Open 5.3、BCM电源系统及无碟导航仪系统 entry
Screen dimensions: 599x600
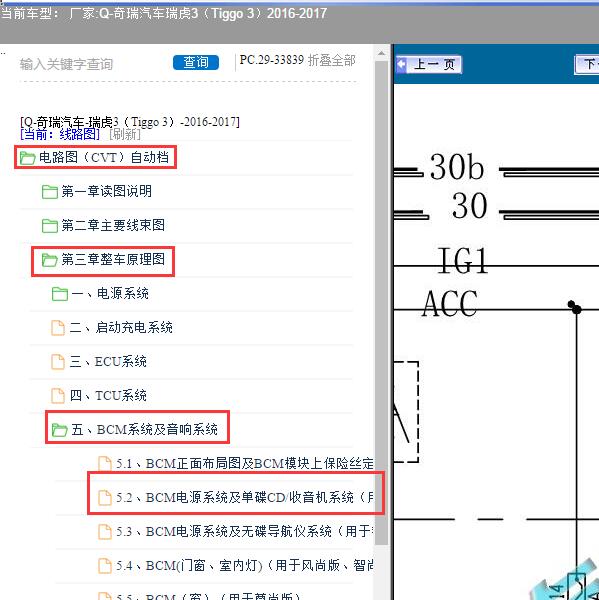pos(245,532)
